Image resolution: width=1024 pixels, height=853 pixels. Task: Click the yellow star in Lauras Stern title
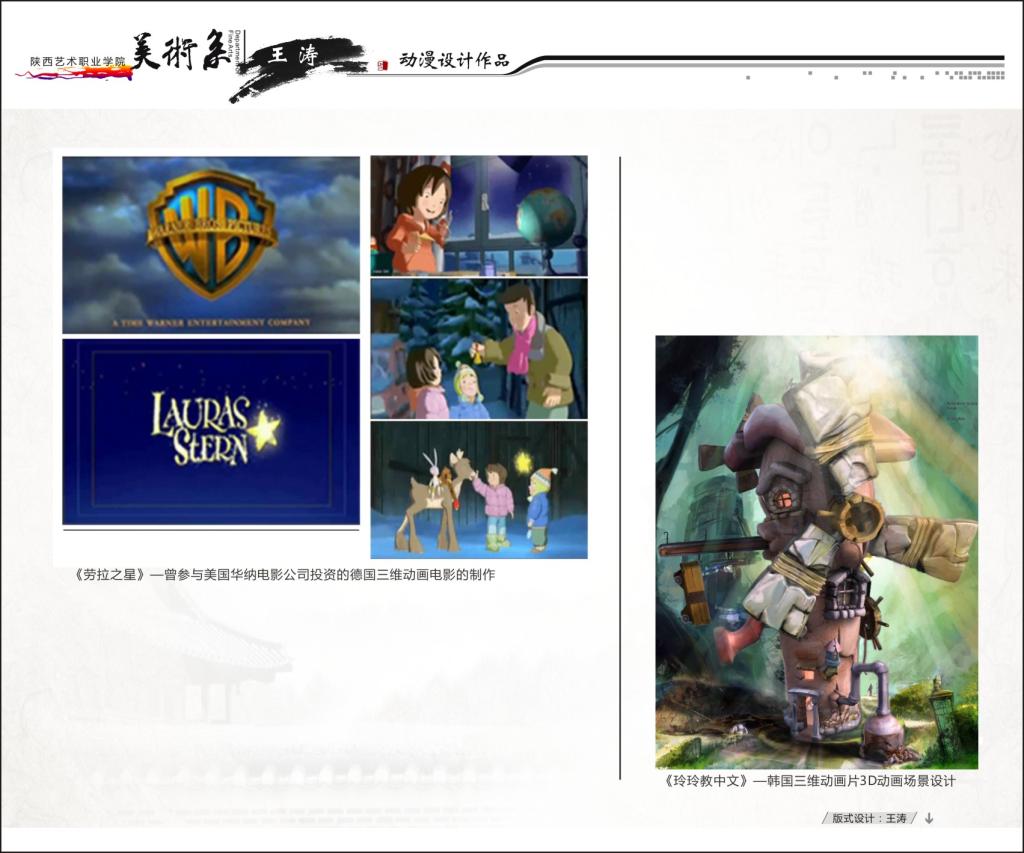click(265, 428)
